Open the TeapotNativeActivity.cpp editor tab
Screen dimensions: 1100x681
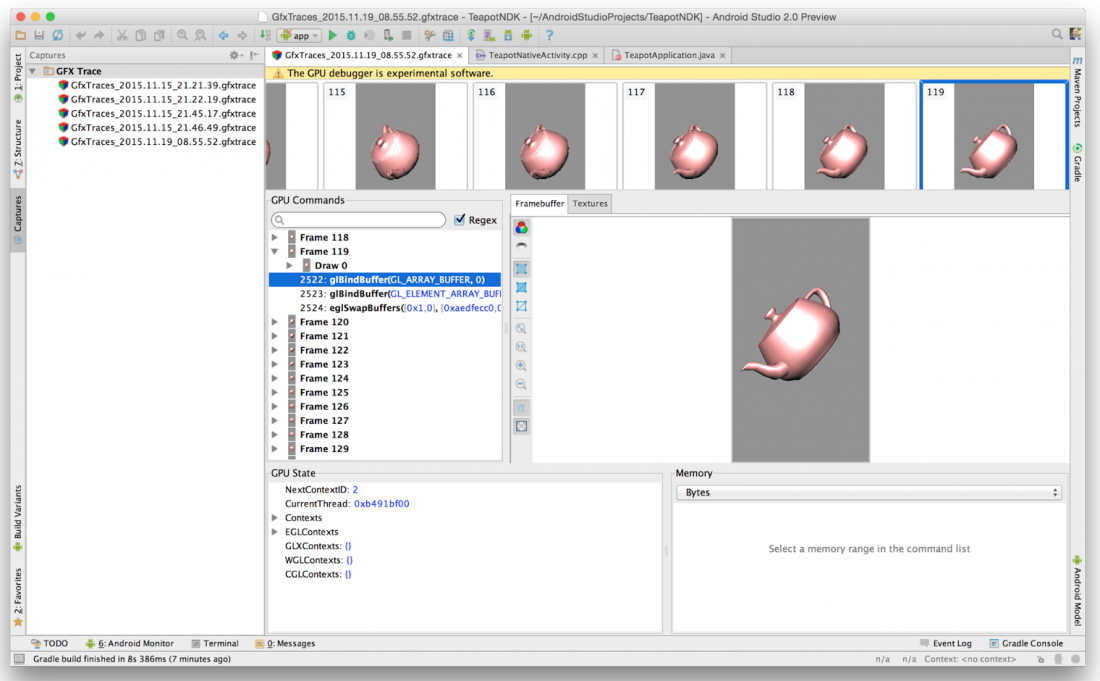click(x=537, y=55)
